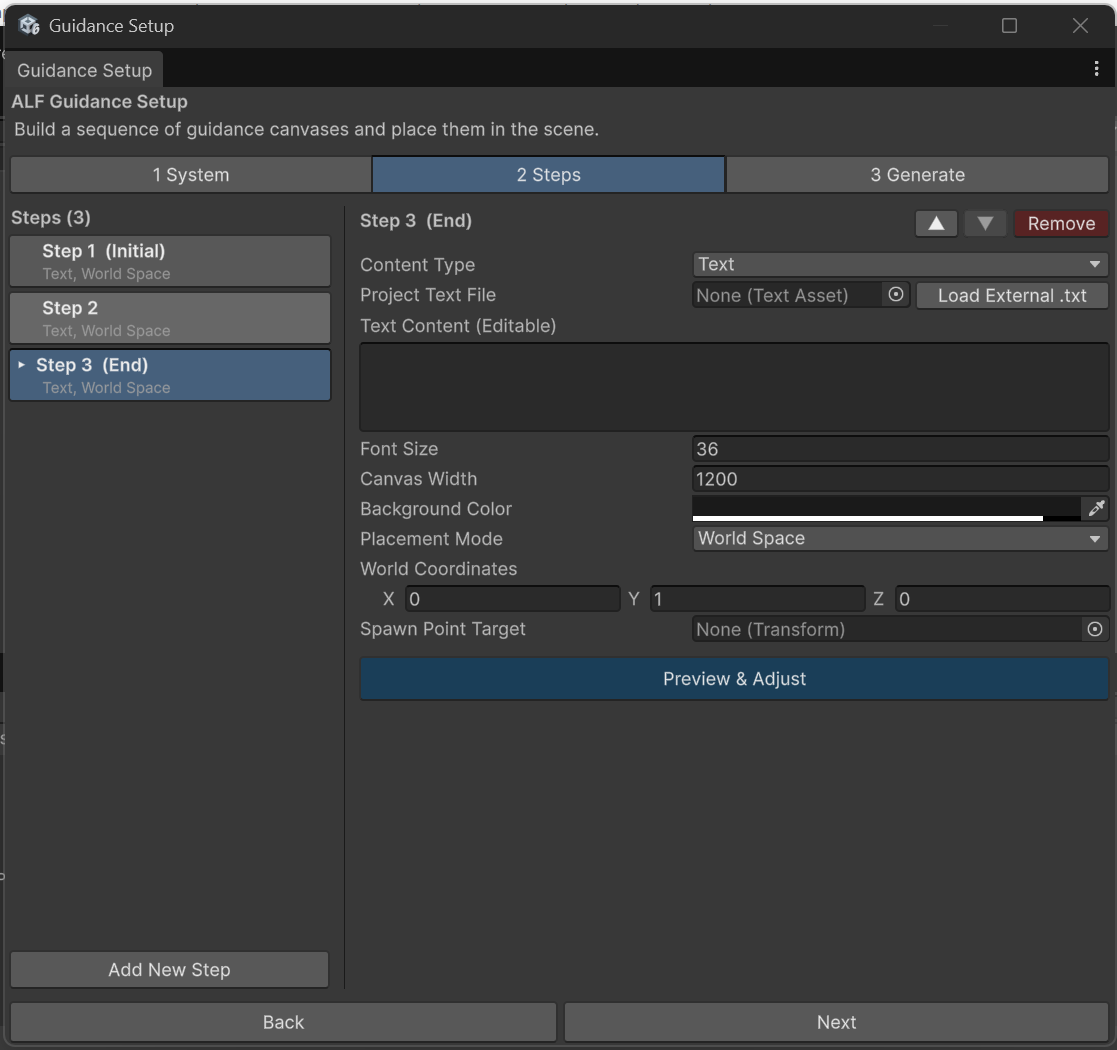This screenshot has width=1117, height=1050.
Task: Click the World Coordinates label
Action: pyautogui.click(x=438, y=568)
